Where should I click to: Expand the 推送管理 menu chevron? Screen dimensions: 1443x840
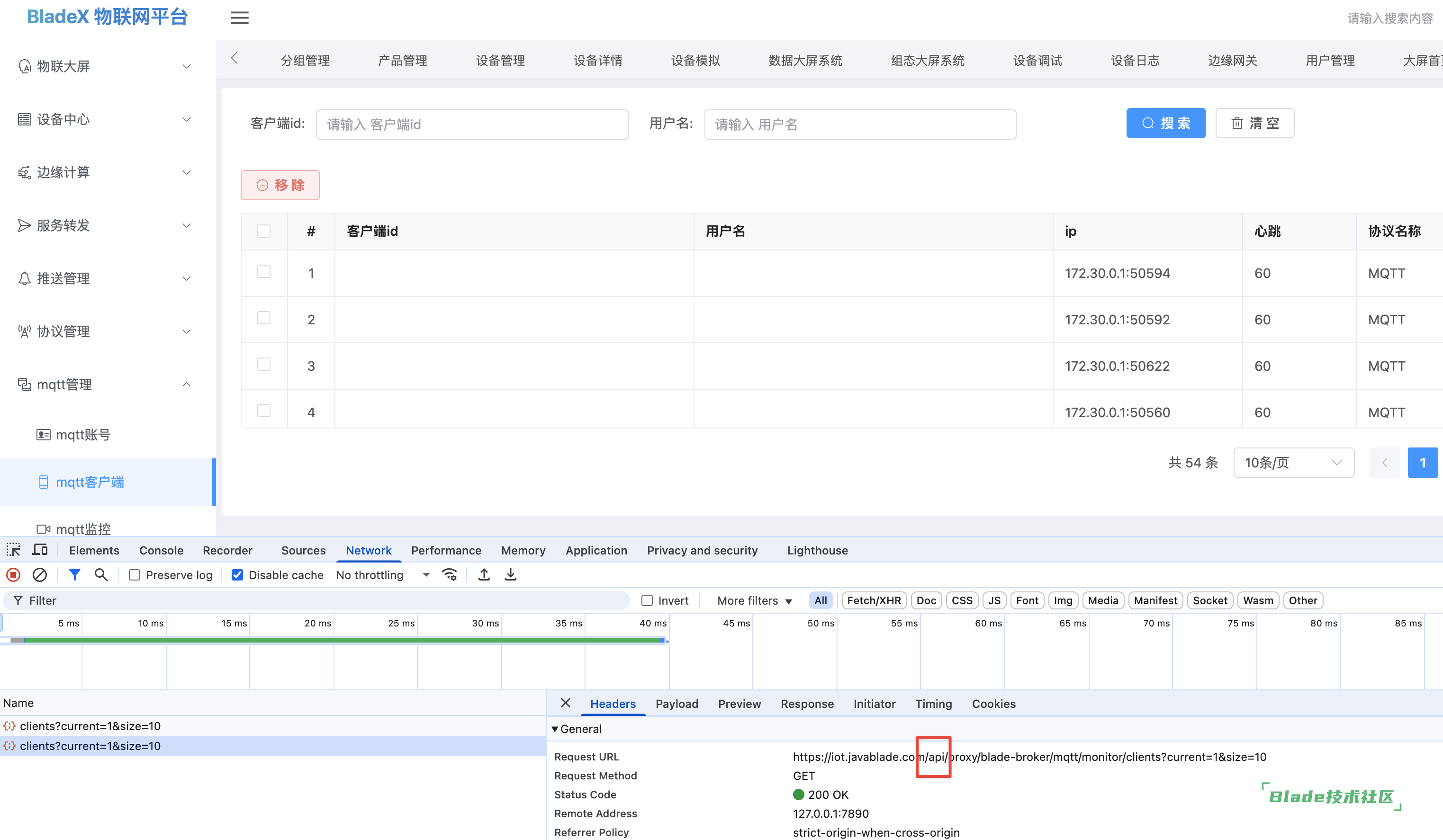coord(187,279)
